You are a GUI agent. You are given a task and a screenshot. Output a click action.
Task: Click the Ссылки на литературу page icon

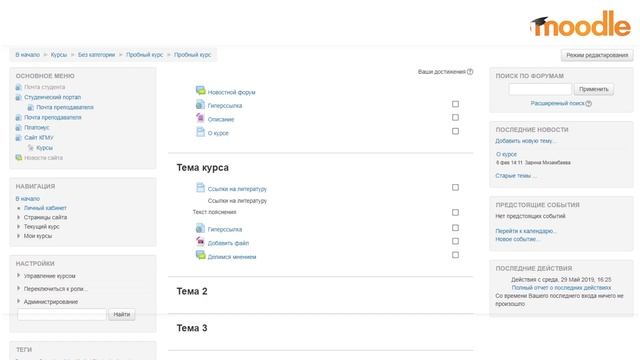click(x=200, y=188)
